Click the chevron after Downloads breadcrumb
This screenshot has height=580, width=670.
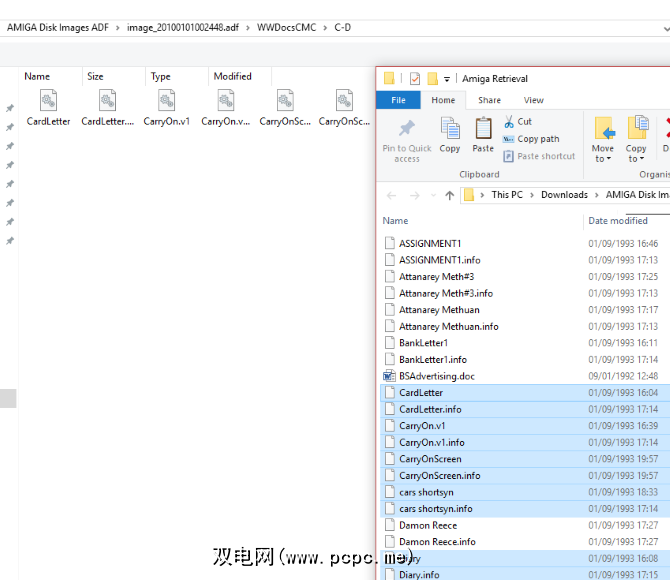pos(597,195)
